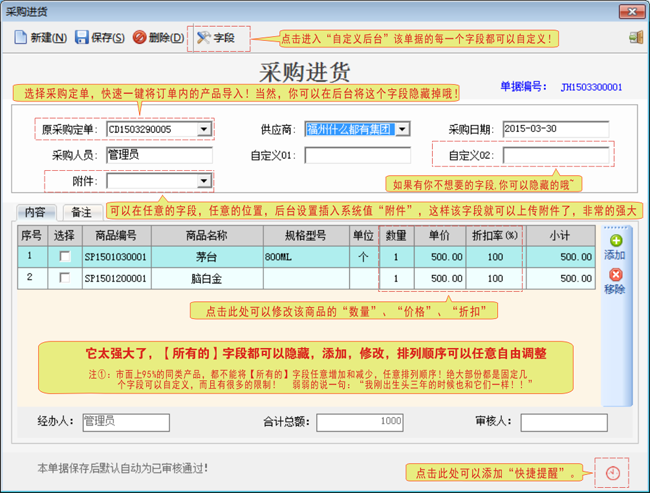Open the 供应商 supplier dropdown
The image size is (650, 493).
[x=403, y=129]
